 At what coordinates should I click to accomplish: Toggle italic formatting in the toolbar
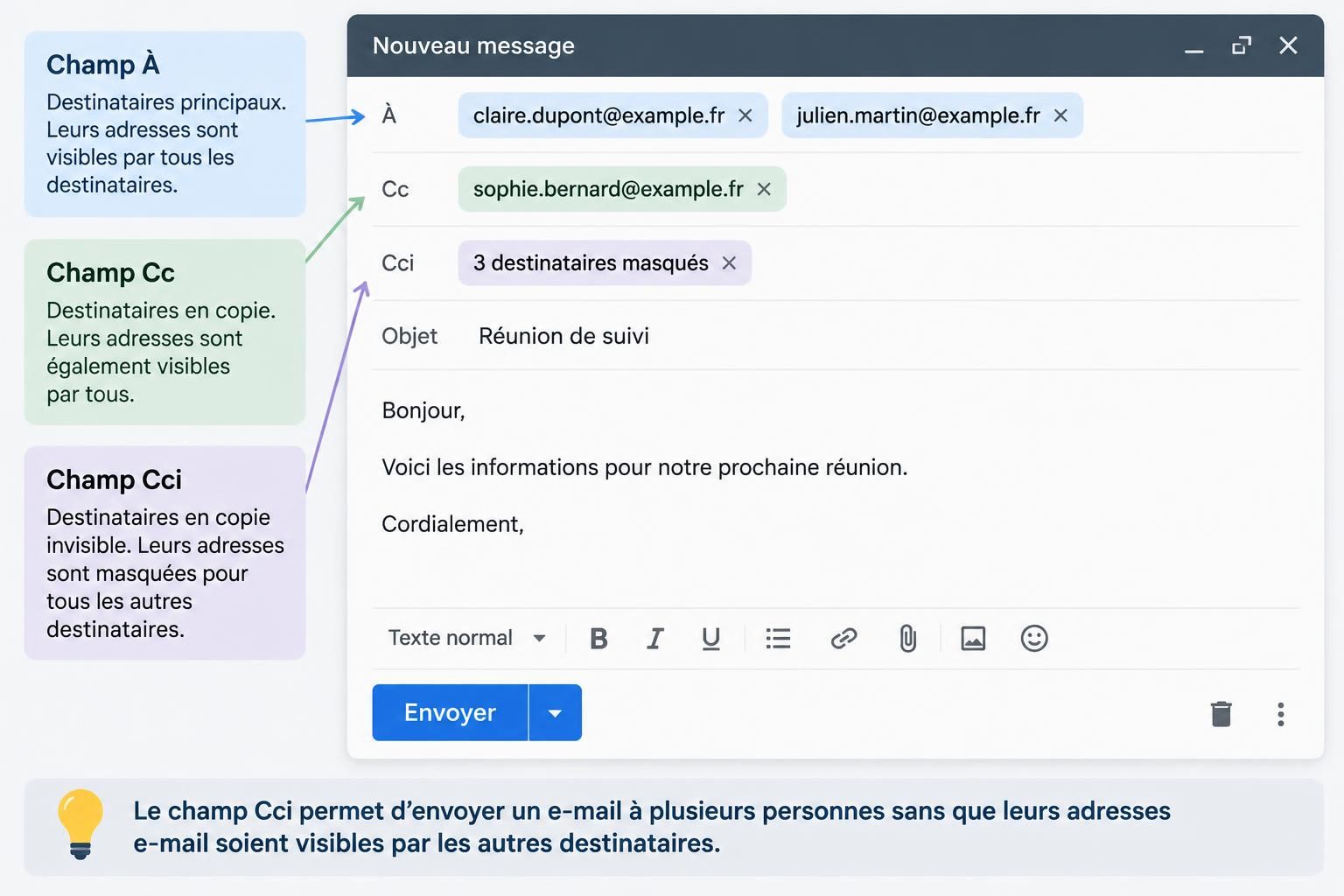[654, 639]
